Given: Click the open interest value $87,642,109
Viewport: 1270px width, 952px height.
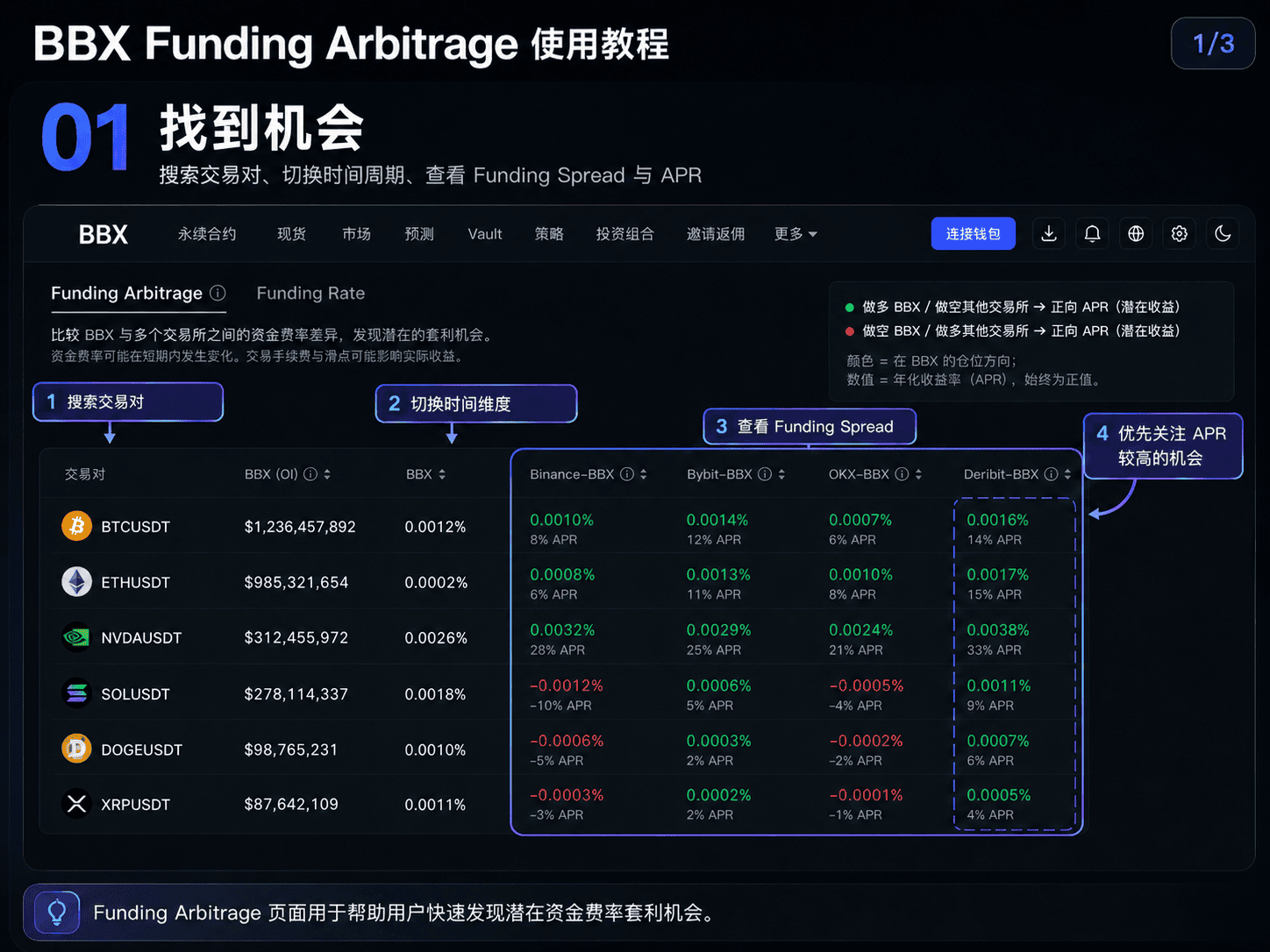Looking at the screenshot, I should click(x=291, y=804).
